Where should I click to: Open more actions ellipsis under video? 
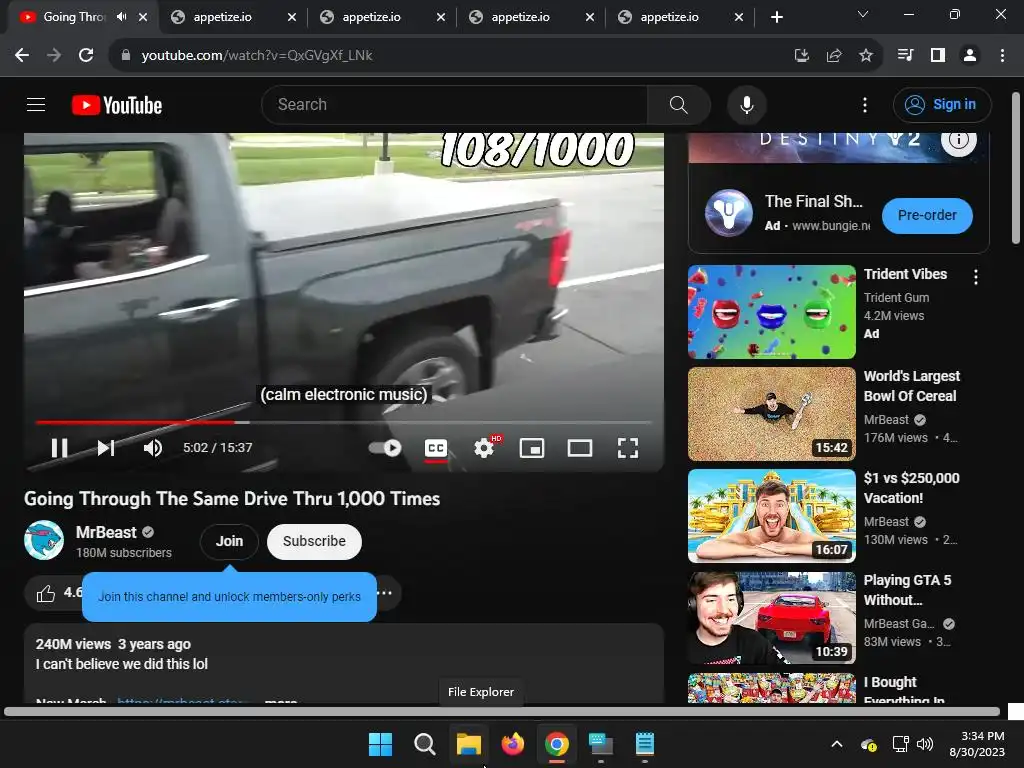[385, 593]
